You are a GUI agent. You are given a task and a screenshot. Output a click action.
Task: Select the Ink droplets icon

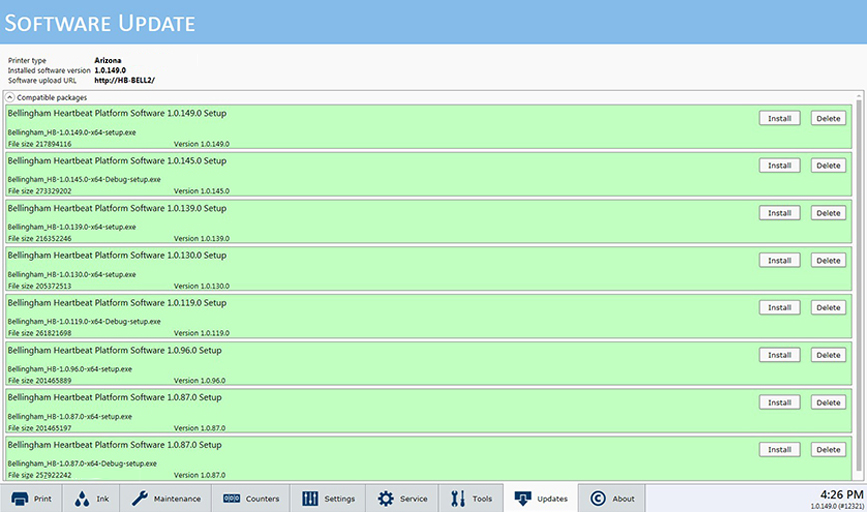(81, 499)
